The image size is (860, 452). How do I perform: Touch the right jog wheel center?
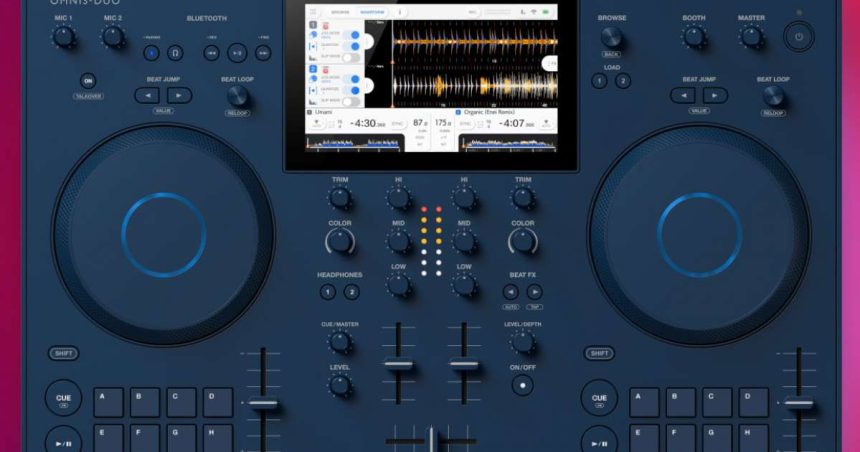pyautogui.click(x=699, y=234)
